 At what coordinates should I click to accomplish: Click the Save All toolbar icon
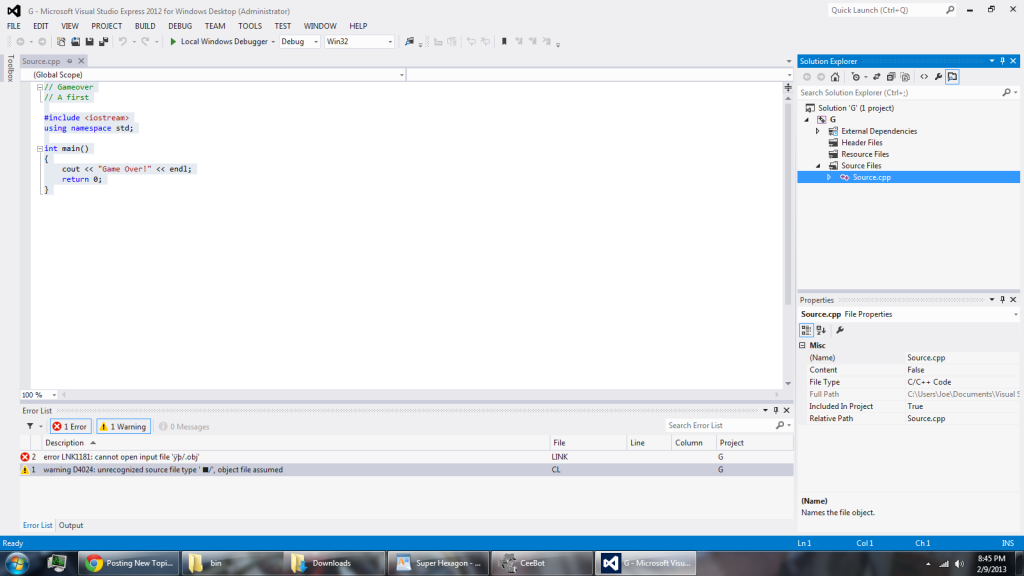tap(103, 41)
